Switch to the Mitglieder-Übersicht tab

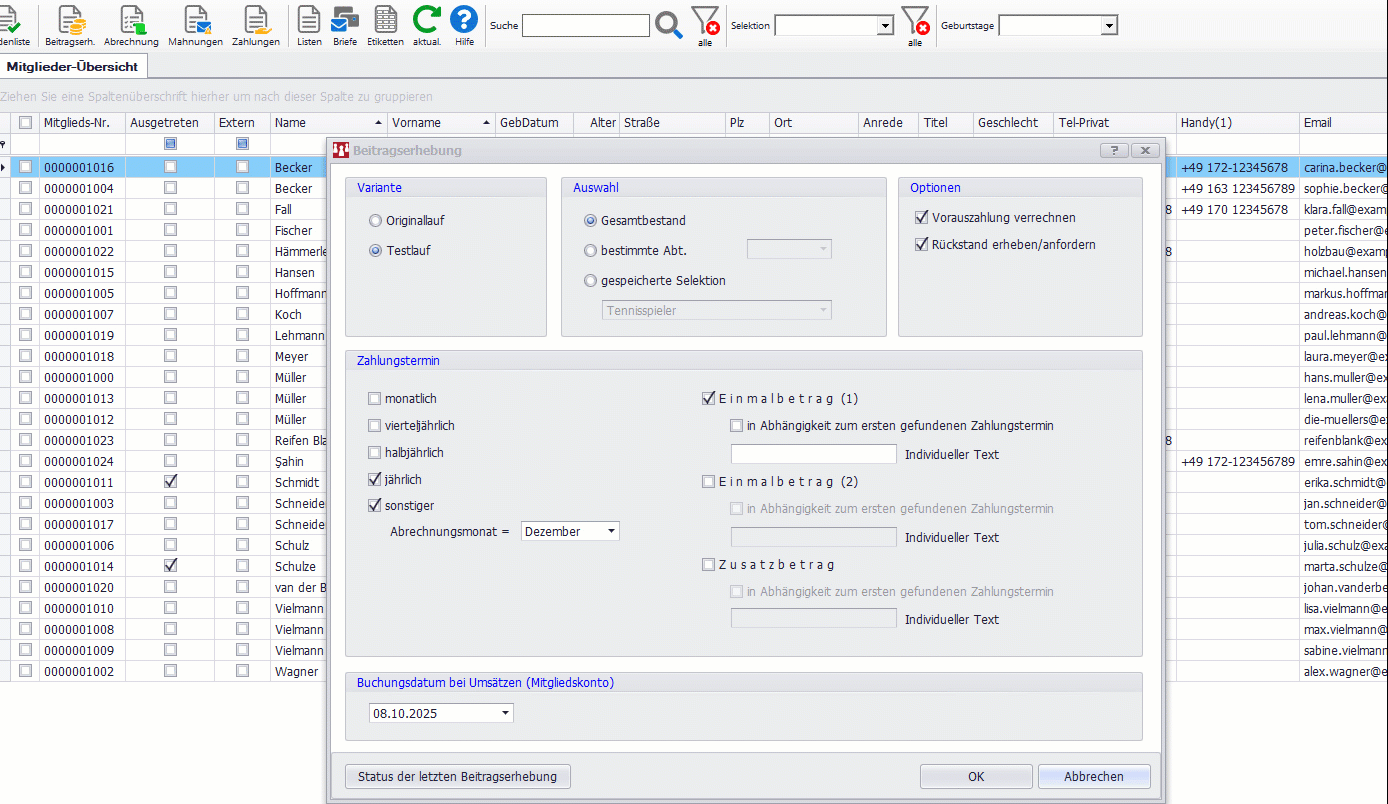point(72,66)
